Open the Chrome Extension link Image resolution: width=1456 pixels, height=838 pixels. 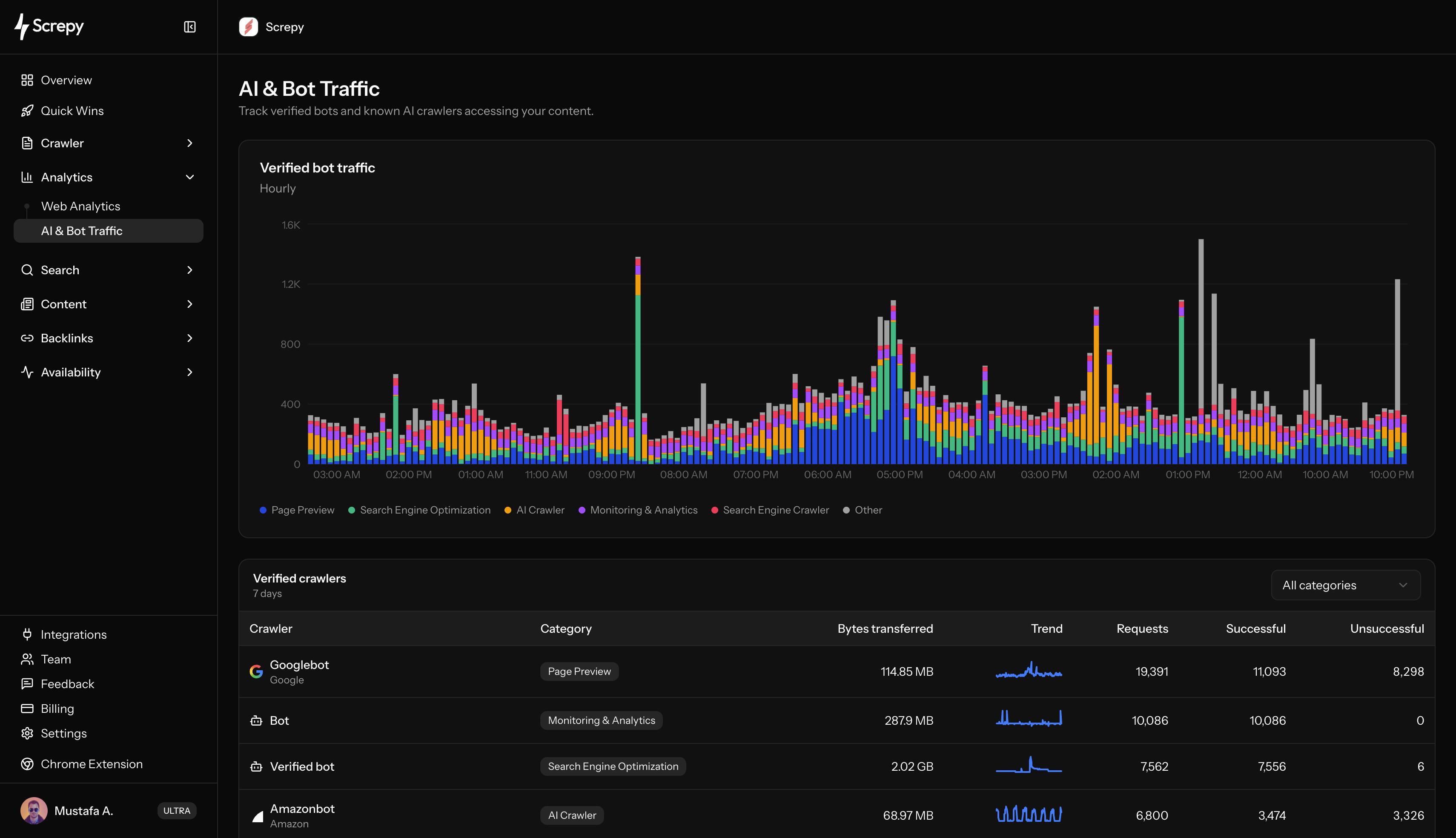92,764
